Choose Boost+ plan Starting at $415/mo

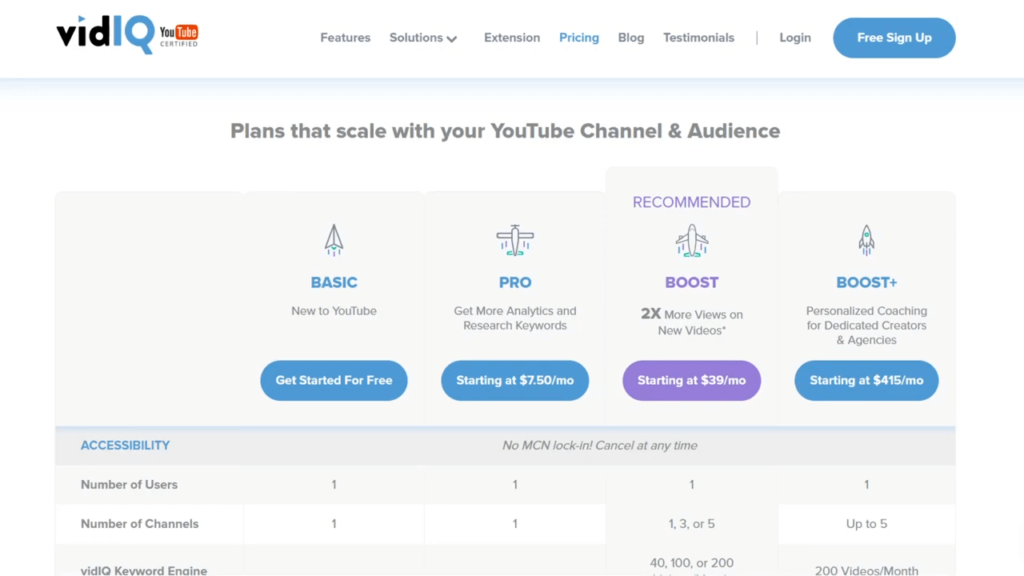867,380
